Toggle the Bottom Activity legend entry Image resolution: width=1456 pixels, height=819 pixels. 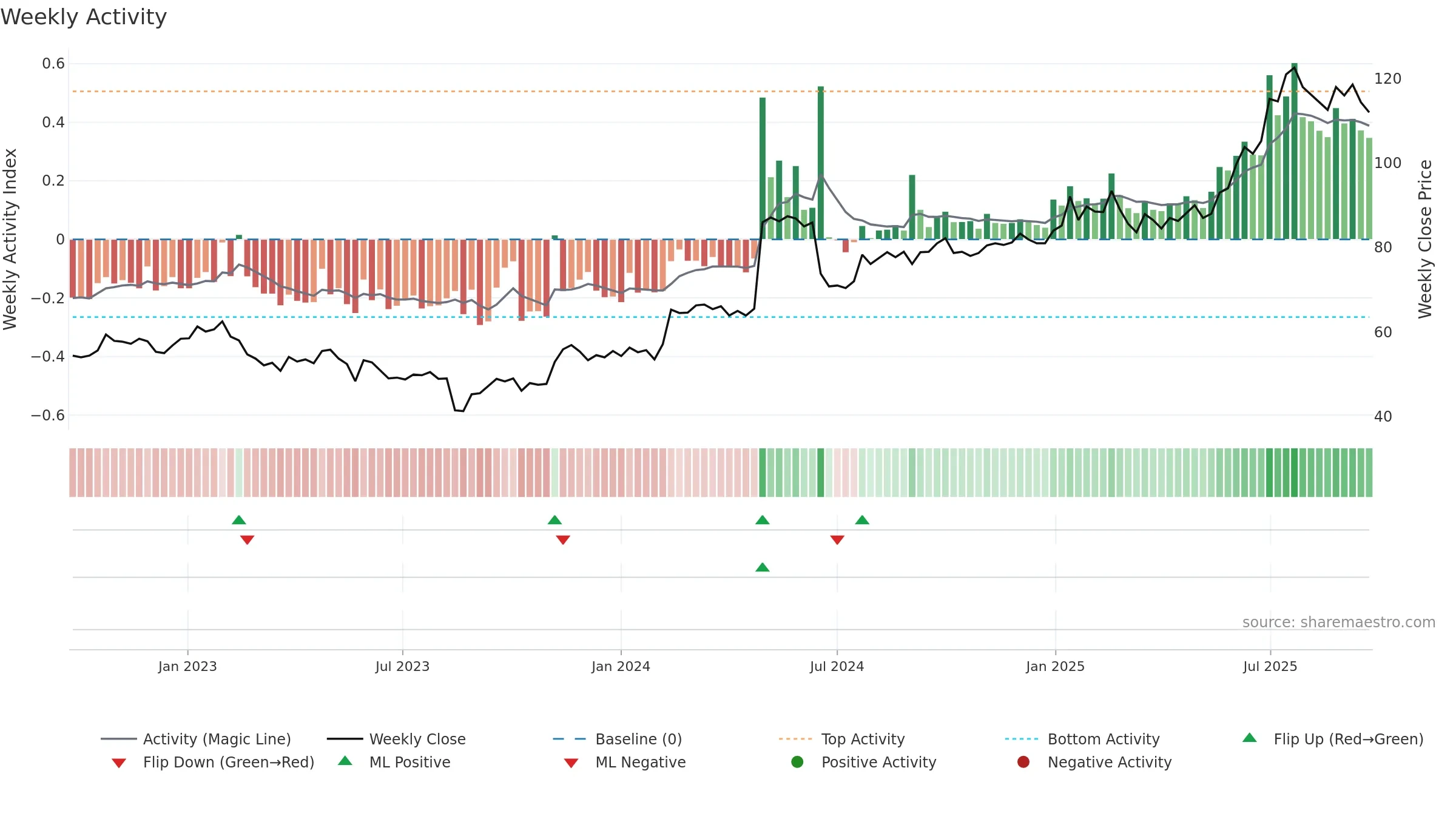1082,739
